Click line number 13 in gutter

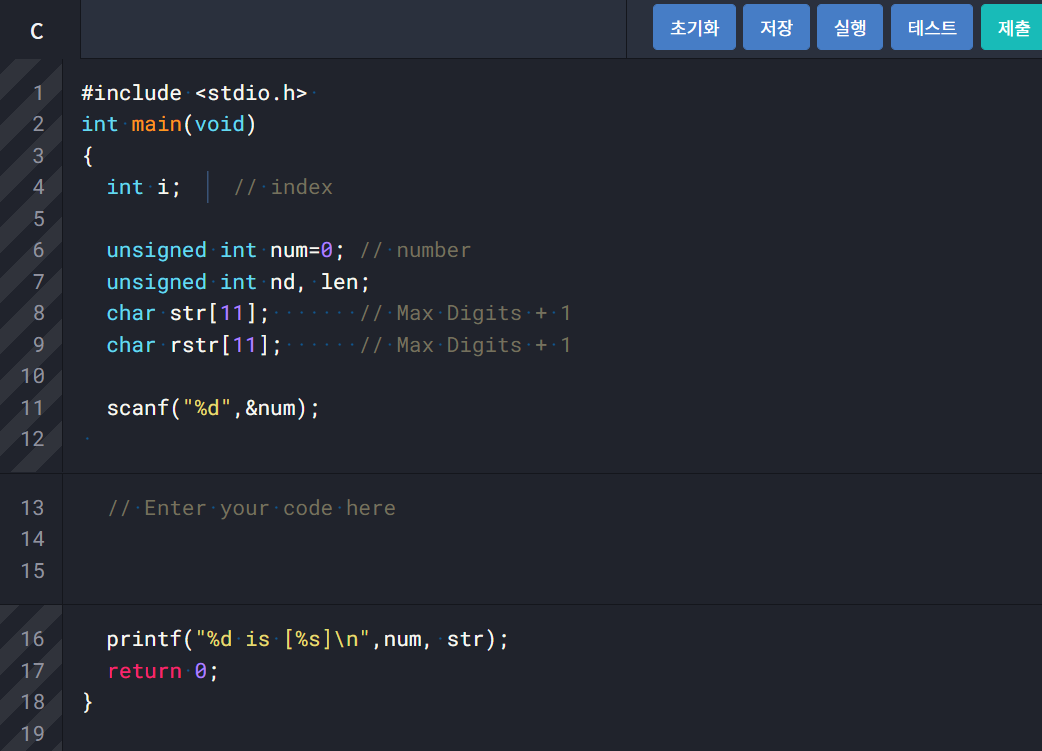pyautogui.click(x=33, y=508)
